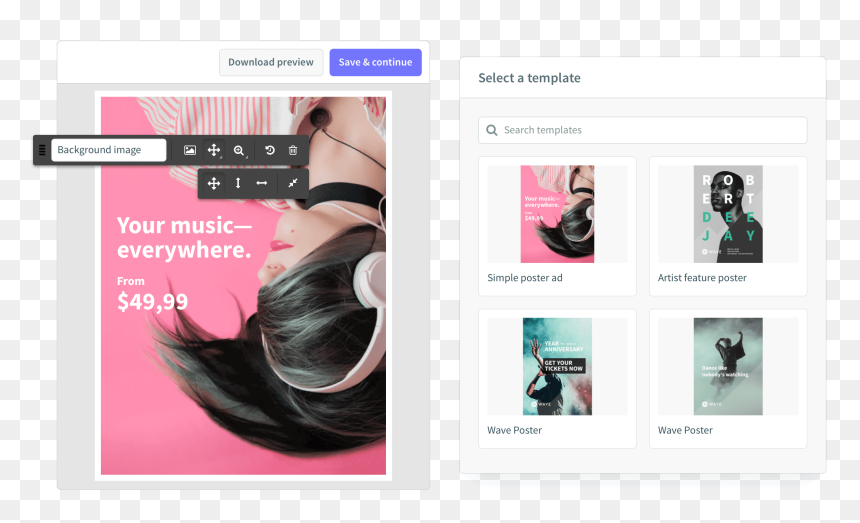
Task: Click the Background image name field
Action: coord(109,150)
